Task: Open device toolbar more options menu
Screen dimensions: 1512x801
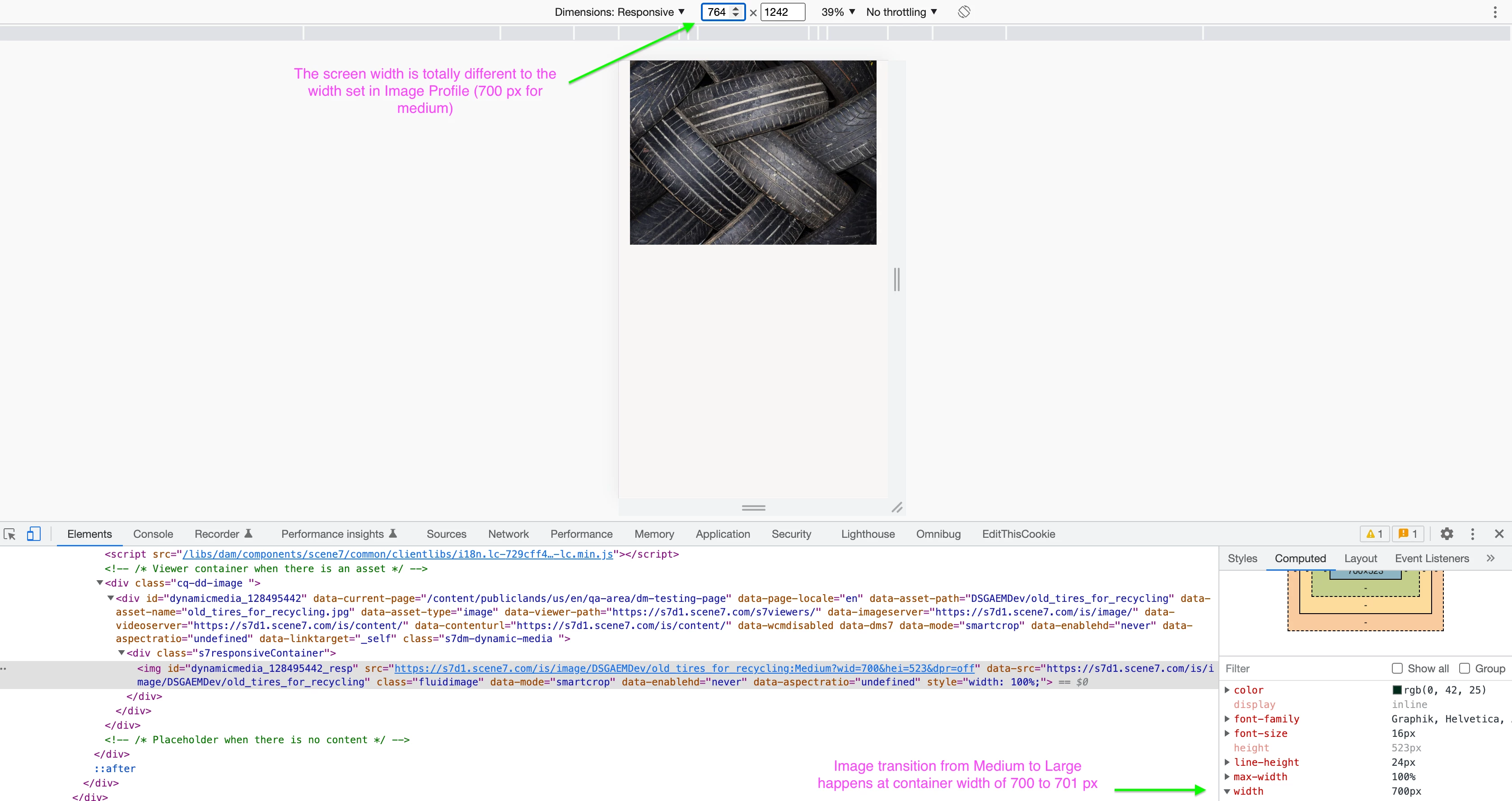Action: tap(1495, 12)
